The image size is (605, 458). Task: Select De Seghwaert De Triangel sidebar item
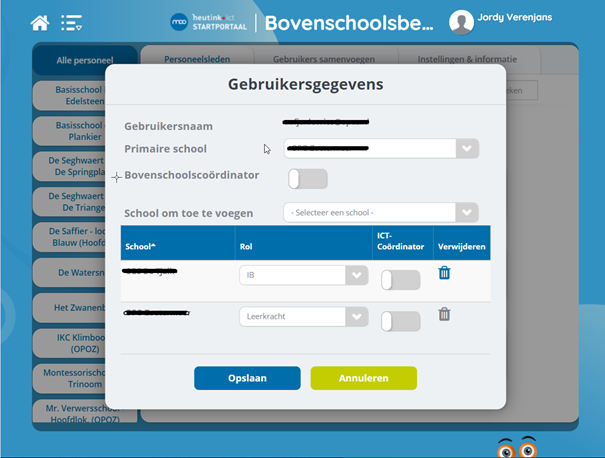point(69,201)
